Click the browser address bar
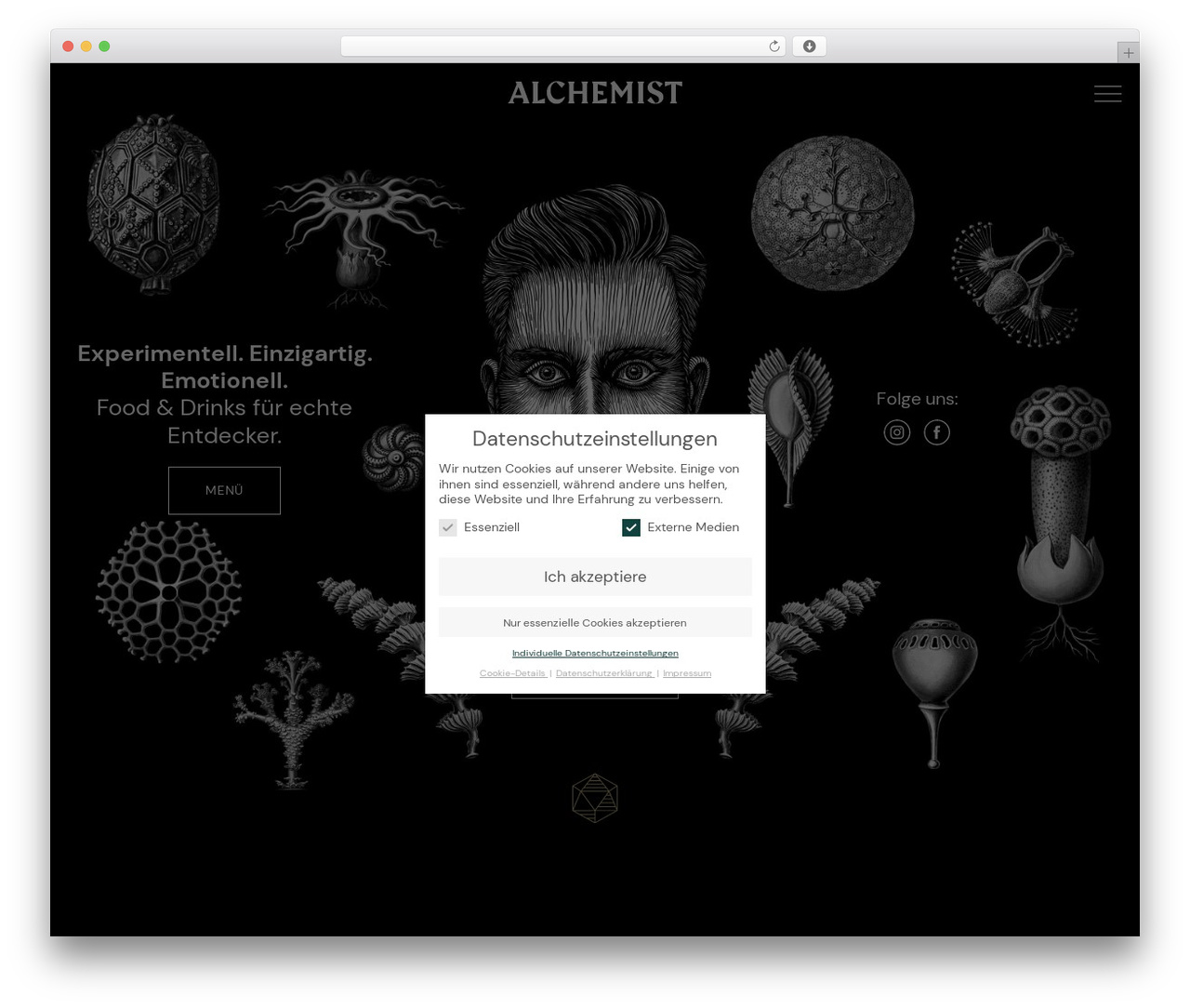Viewport: 1190px width, 1008px height. pos(563,46)
